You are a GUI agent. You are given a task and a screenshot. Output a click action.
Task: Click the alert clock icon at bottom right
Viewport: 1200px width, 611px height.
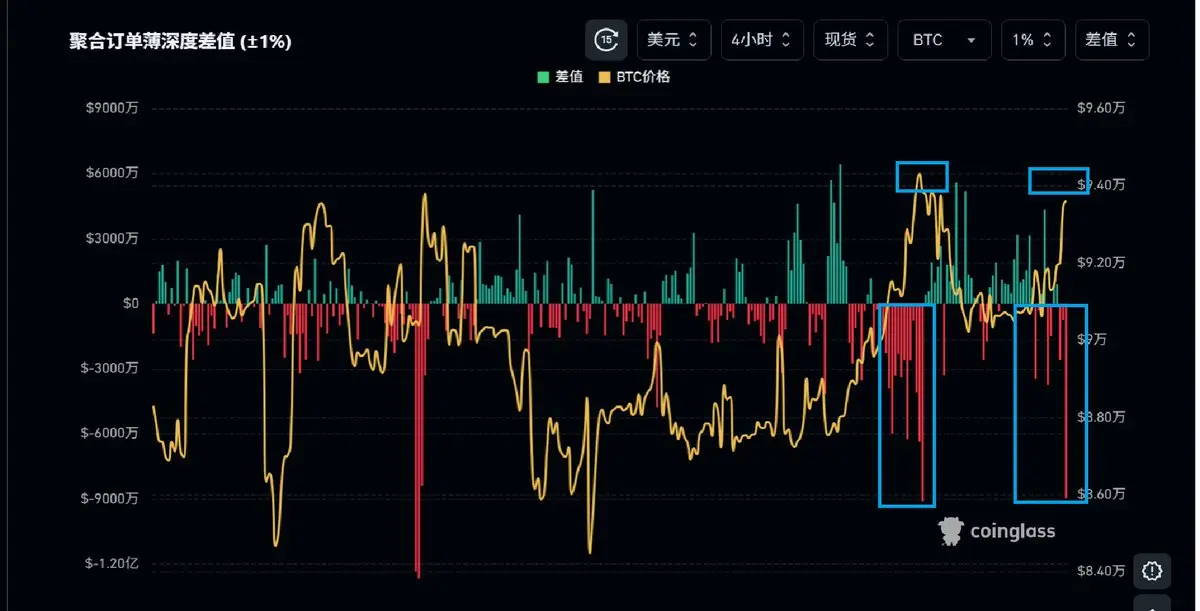click(x=1152, y=571)
